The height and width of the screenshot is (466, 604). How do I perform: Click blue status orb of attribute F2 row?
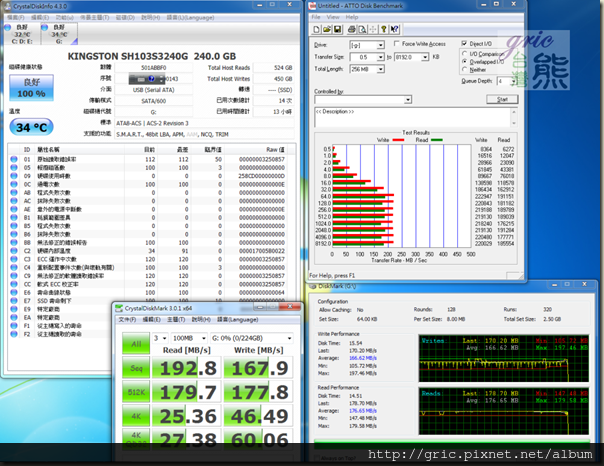(14, 334)
